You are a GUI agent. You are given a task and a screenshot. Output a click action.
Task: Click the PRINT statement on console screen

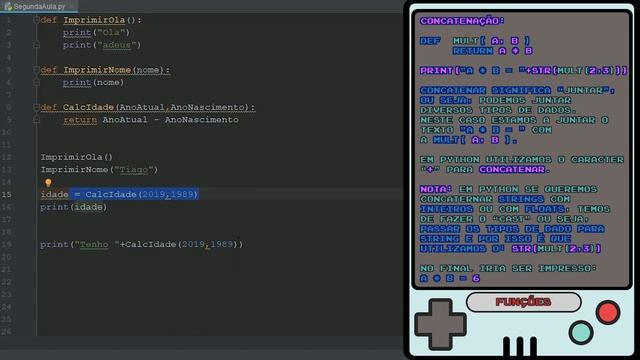[x=523, y=70]
